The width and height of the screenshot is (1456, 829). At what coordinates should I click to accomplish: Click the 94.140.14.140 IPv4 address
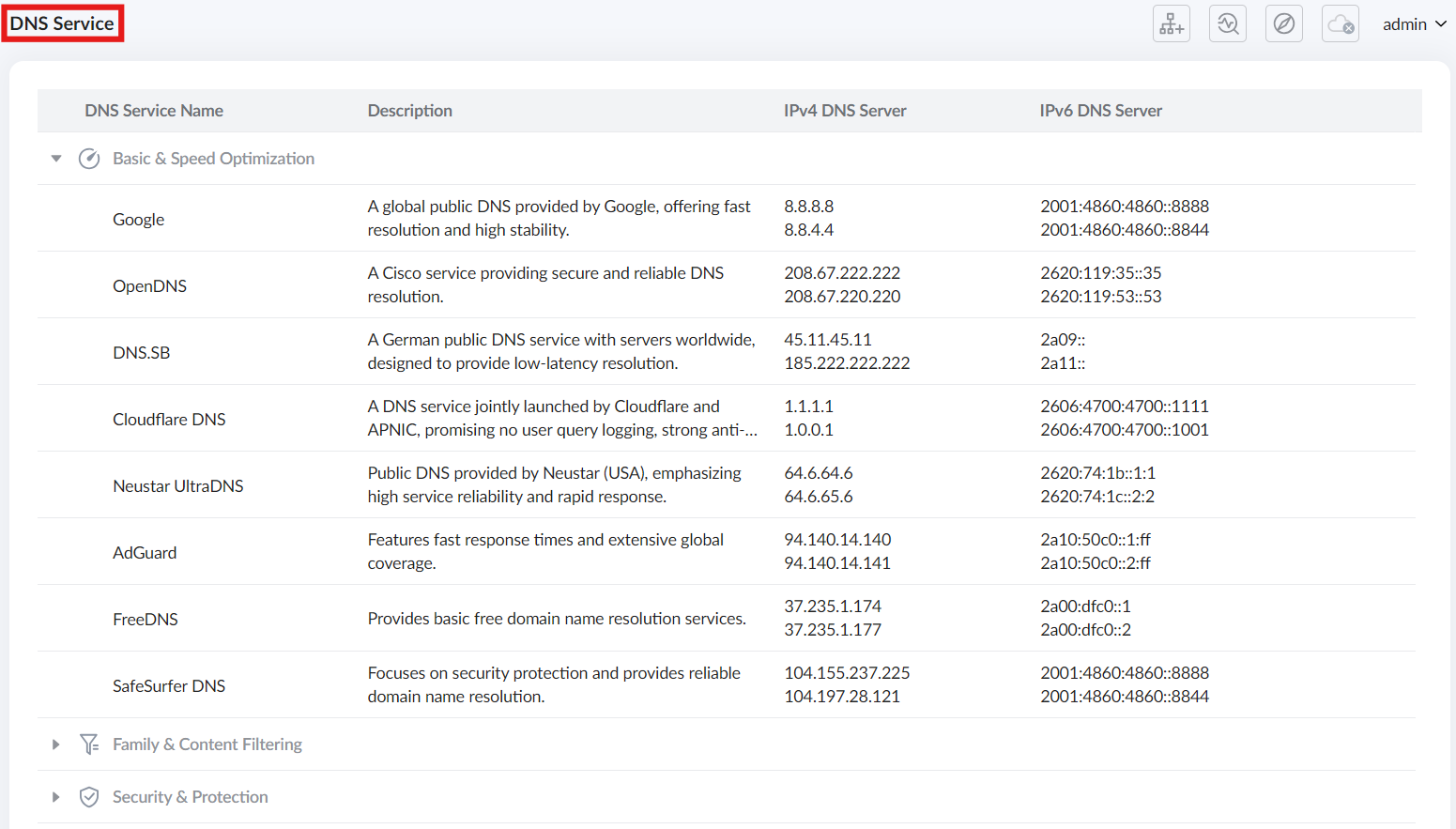coord(837,540)
